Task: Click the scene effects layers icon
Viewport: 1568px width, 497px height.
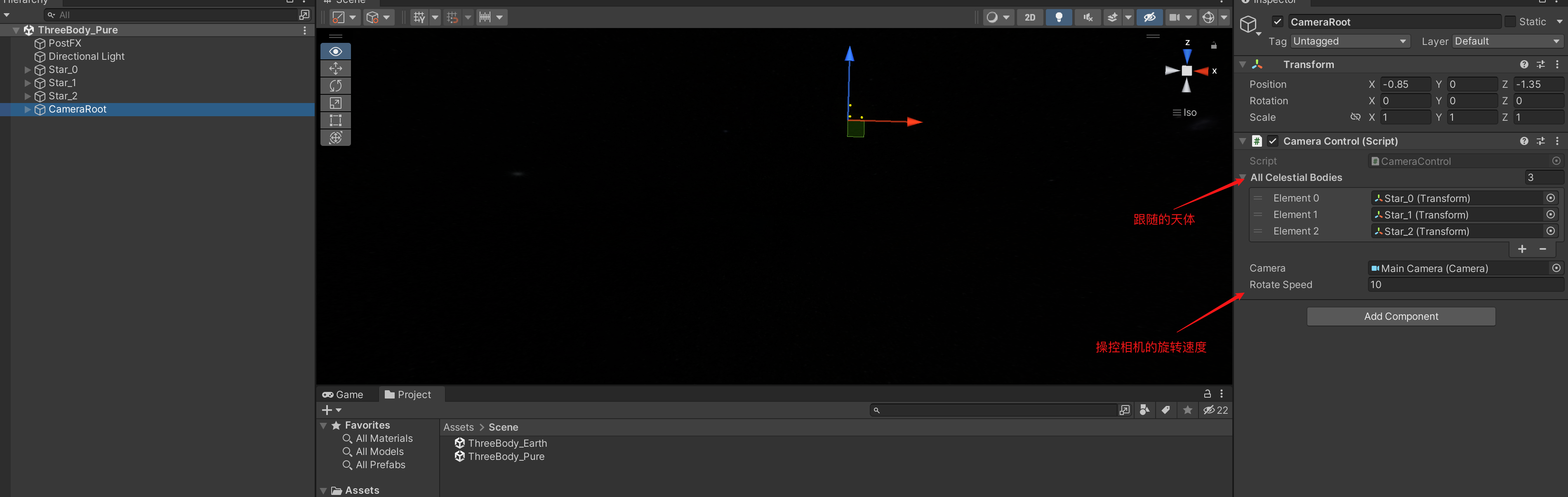Action: (1113, 18)
